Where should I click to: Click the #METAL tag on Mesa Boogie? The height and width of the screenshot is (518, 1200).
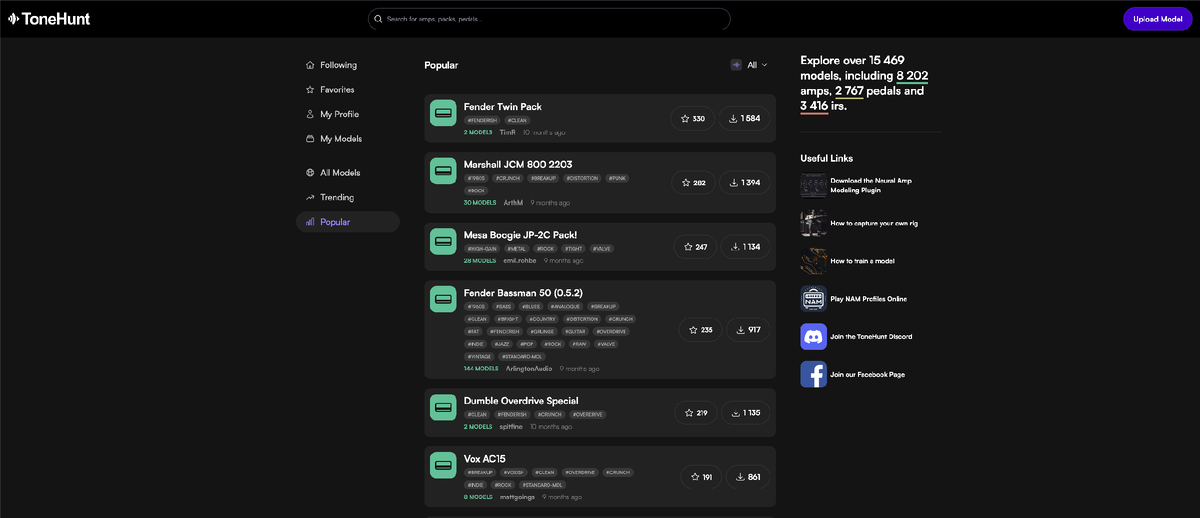[x=516, y=248]
